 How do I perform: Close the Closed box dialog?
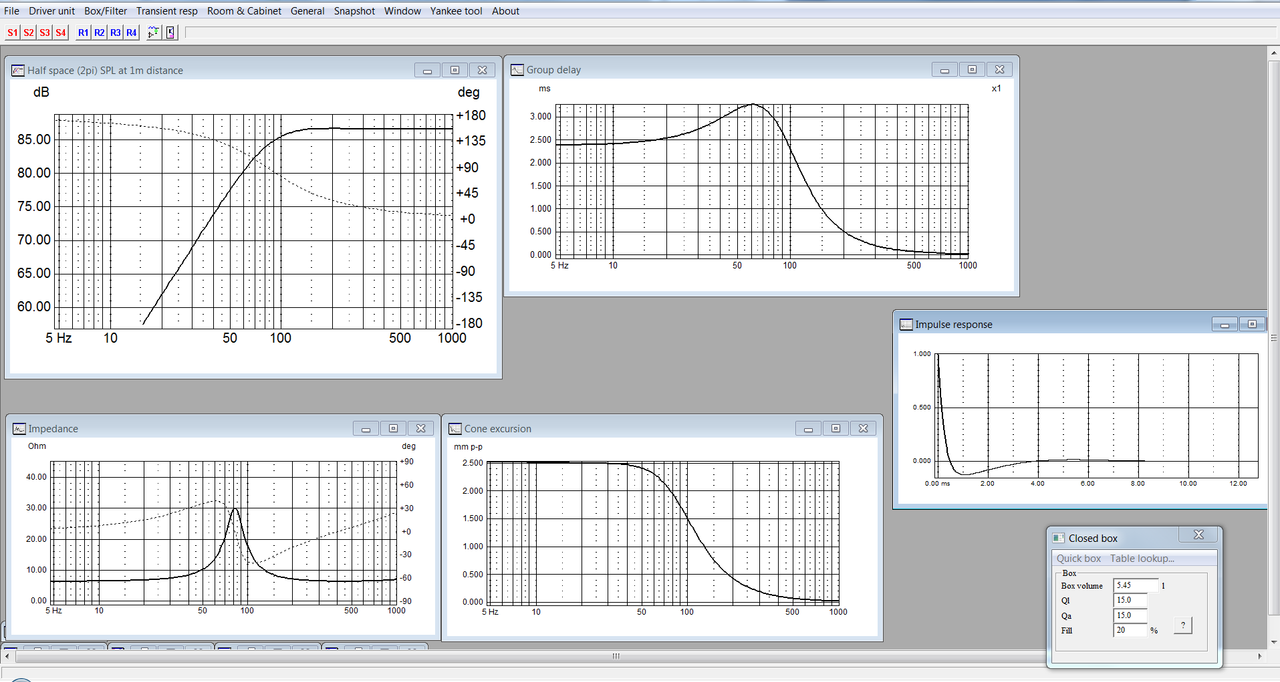point(1198,535)
